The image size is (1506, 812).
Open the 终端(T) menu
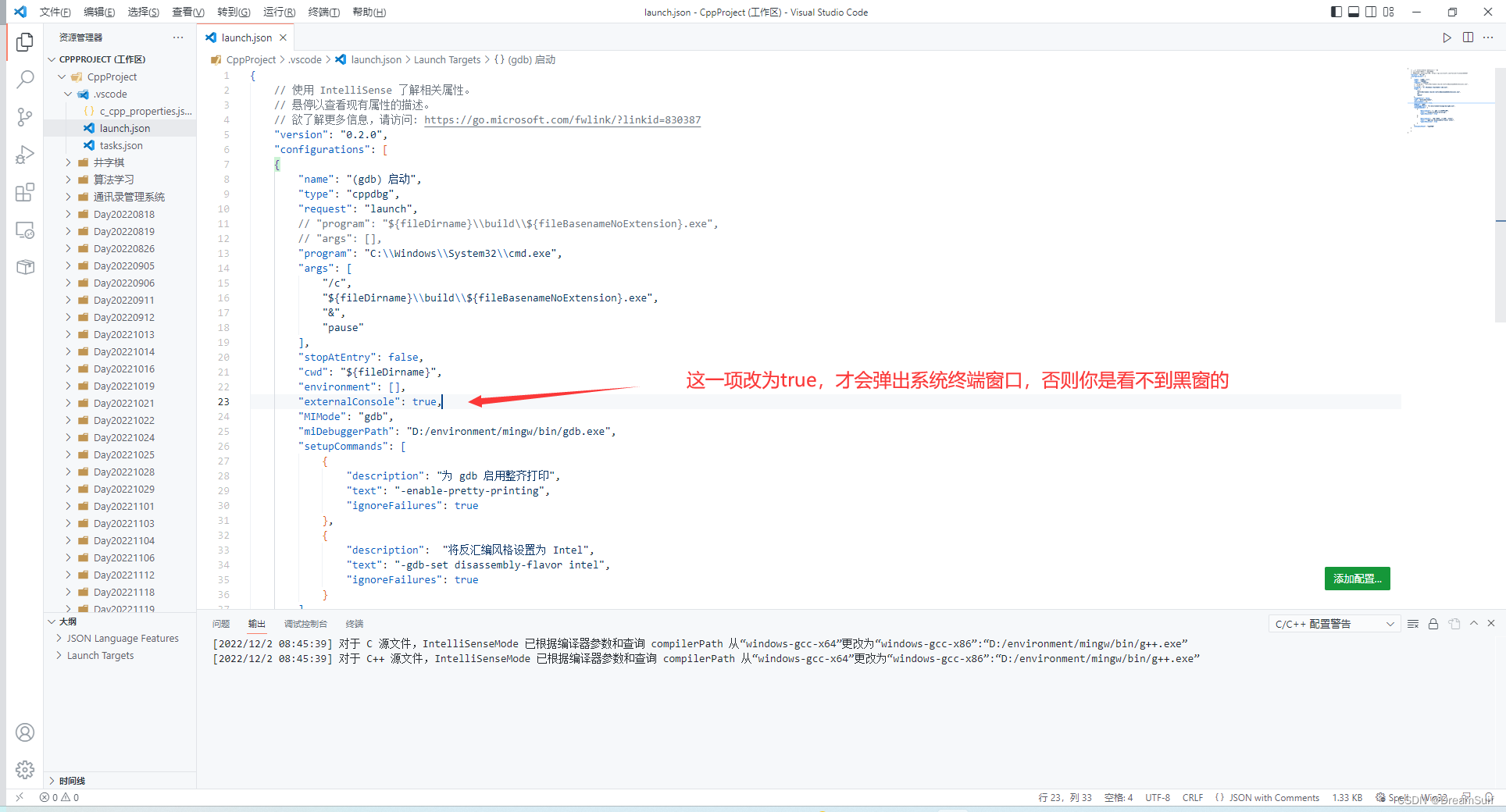coord(323,12)
